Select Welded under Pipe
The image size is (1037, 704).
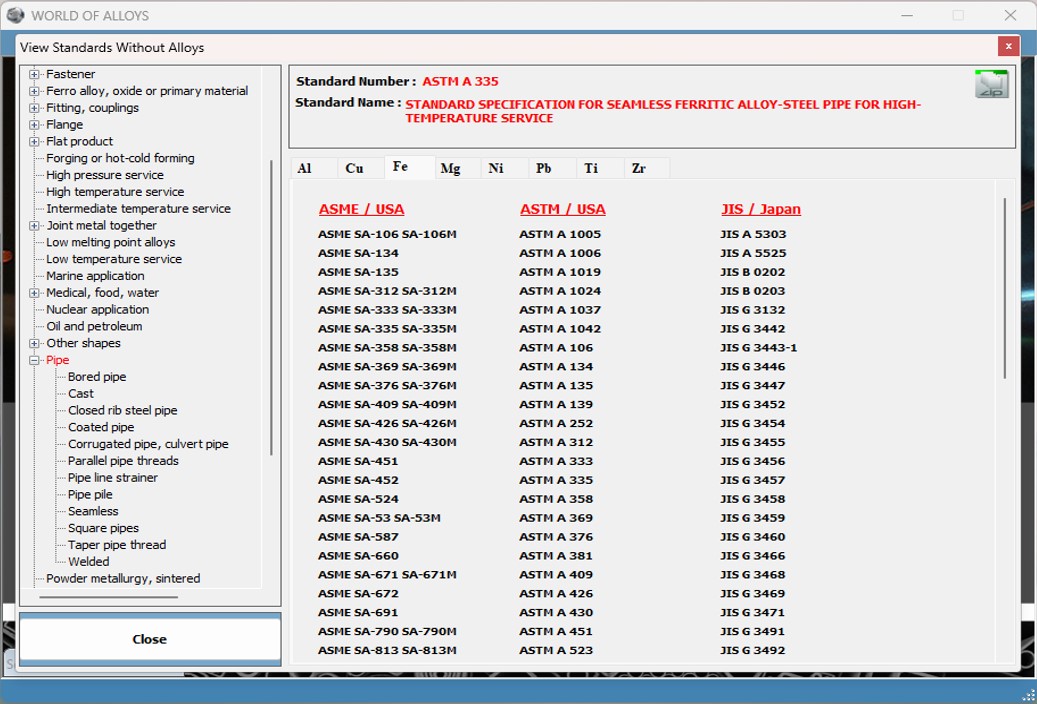click(x=89, y=562)
